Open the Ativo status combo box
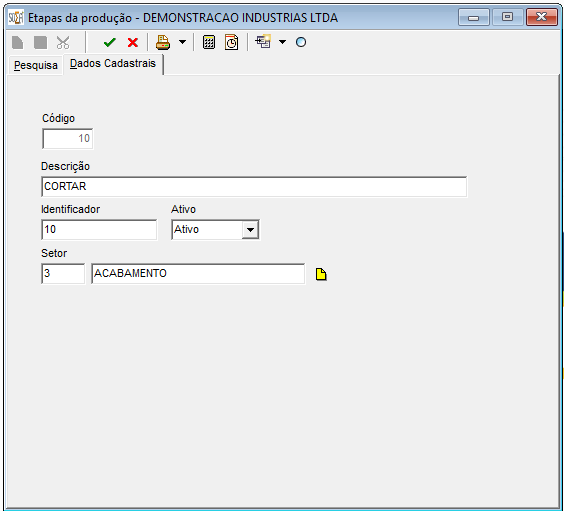This screenshot has width=564, height=511. coord(215,229)
